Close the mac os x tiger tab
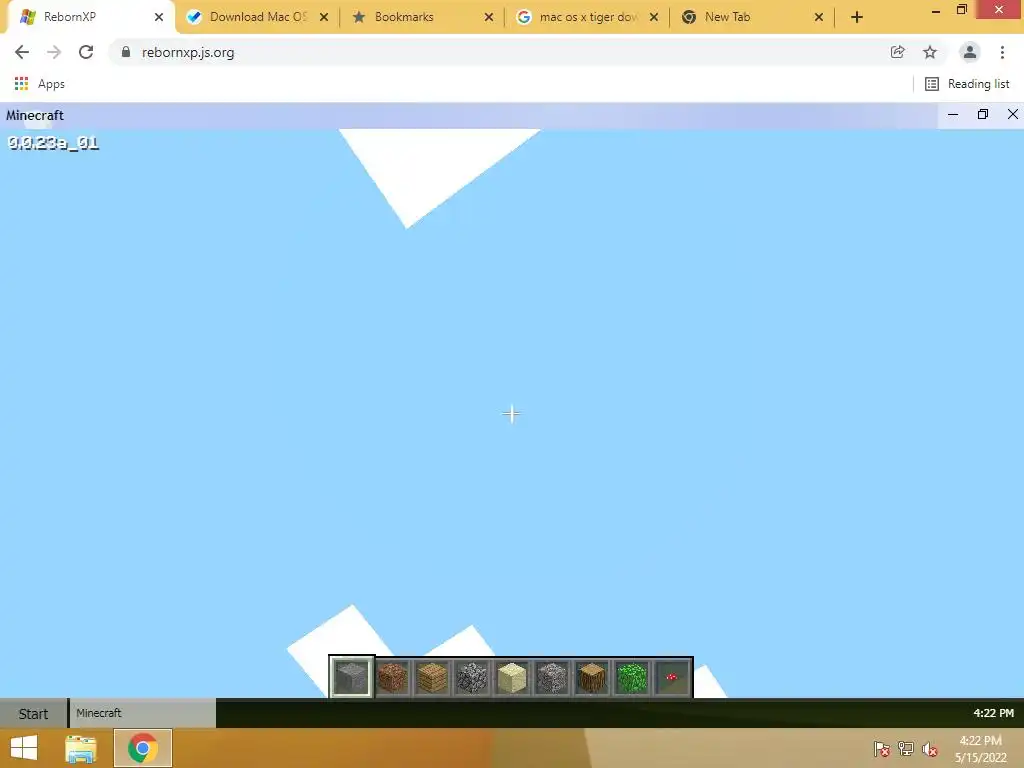Viewport: 1024px width, 768px height. [654, 18]
